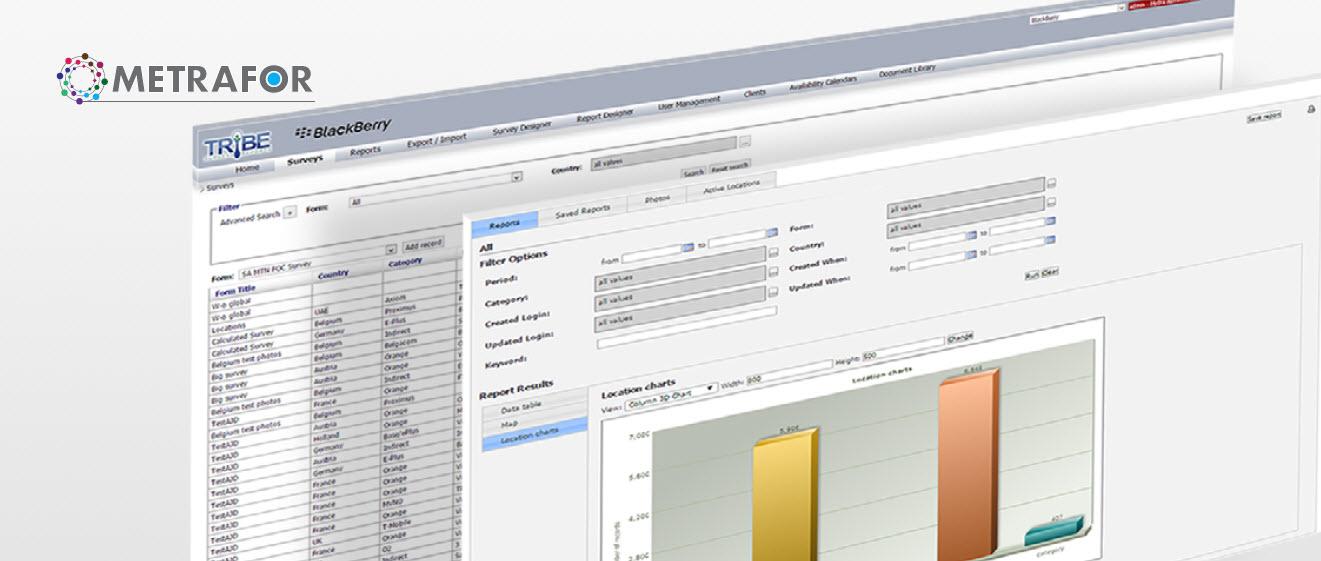Viewport: 1321px width, 561px height.
Task: Switch to Active Locations tab
Action: (731, 188)
